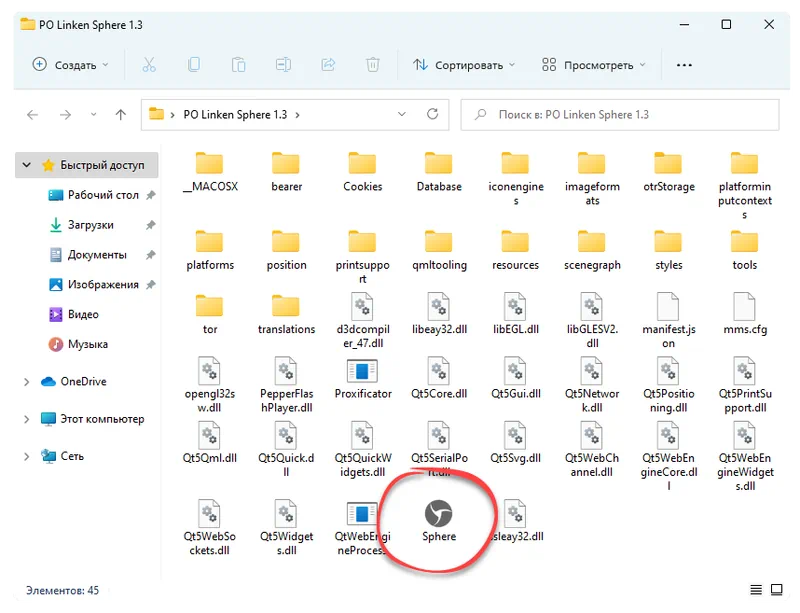This screenshot has height=613, width=800.
Task: Open the scenegraph folder
Action: point(592,251)
